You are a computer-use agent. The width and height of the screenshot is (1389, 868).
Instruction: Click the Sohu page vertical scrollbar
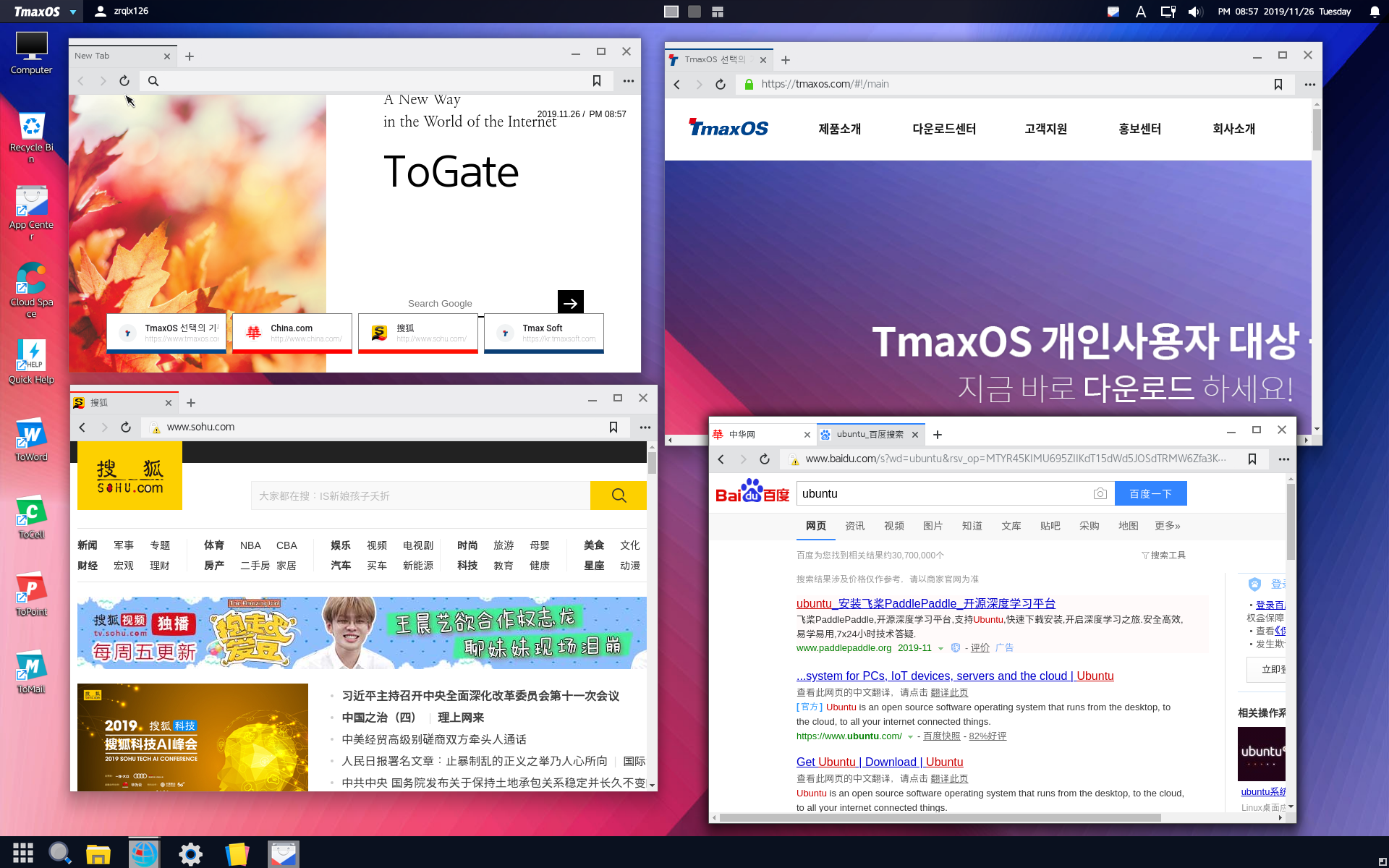click(652, 463)
